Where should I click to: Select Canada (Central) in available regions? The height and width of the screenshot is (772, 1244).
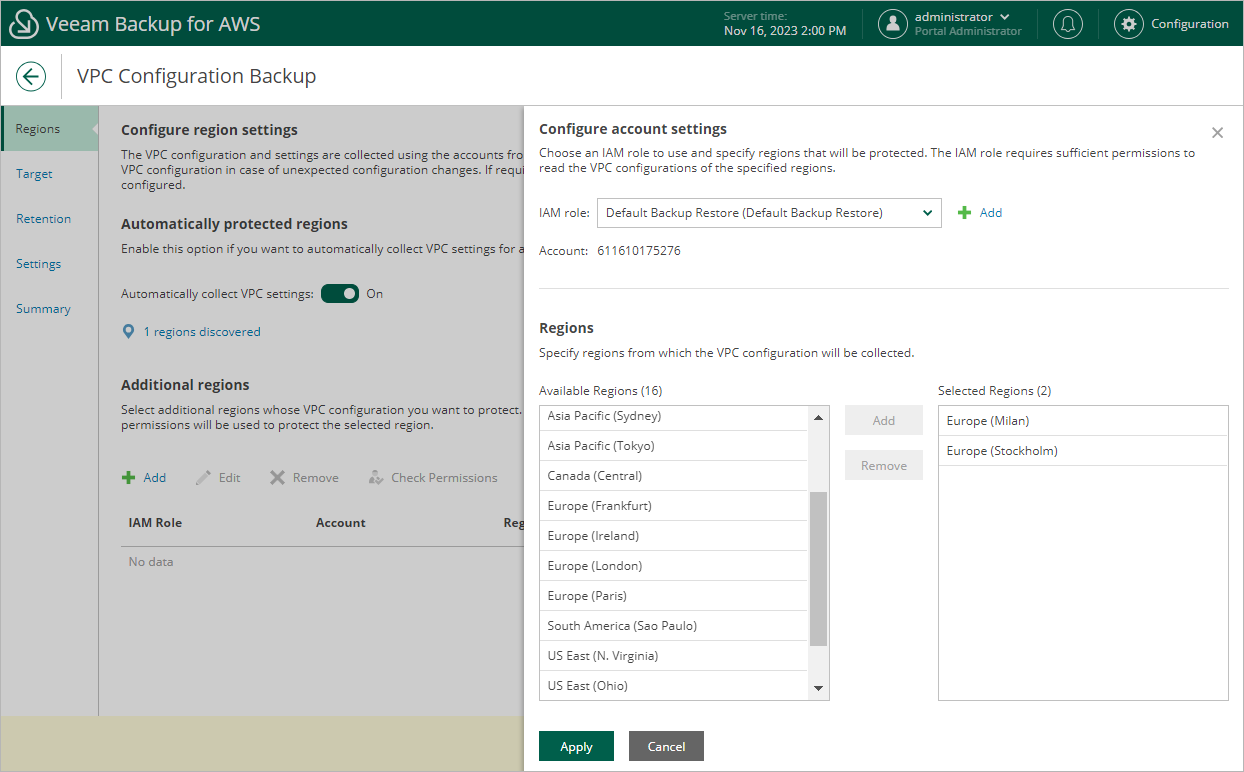tap(673, 476)
